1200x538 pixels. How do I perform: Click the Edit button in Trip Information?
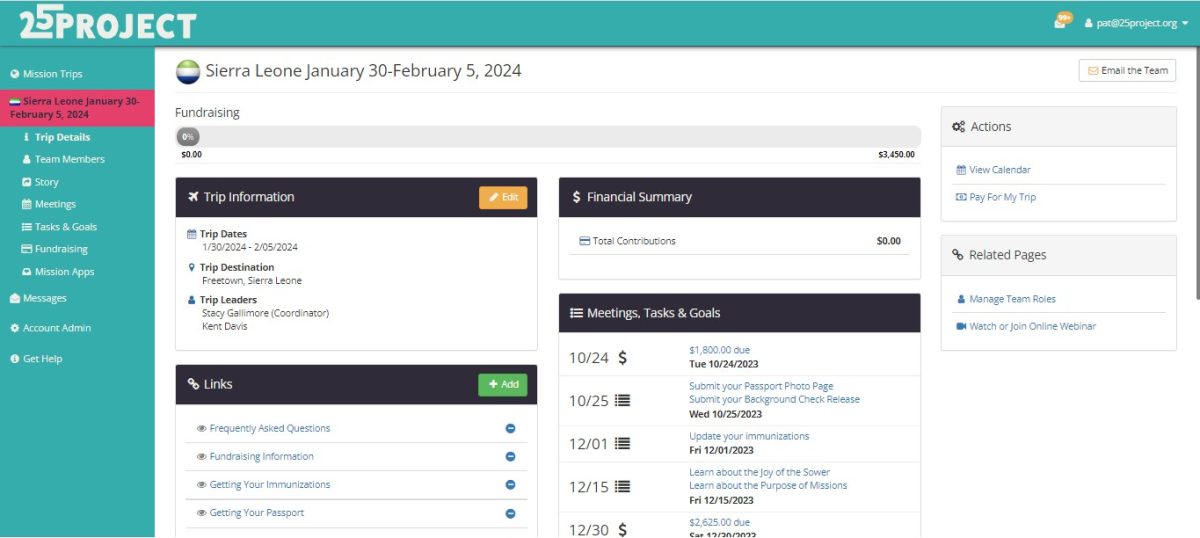[503, 198]
